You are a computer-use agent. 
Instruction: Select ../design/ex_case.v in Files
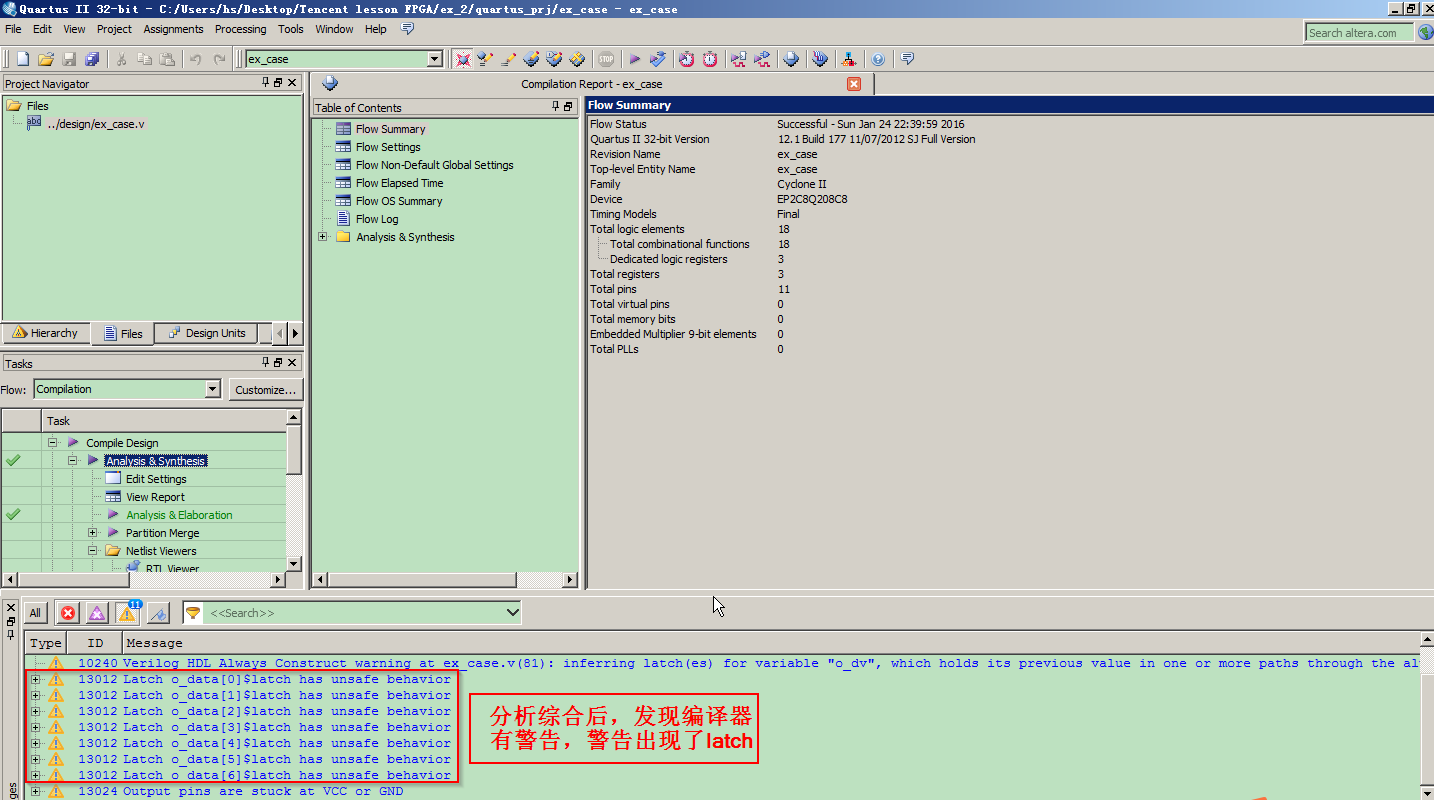[95, 124]
